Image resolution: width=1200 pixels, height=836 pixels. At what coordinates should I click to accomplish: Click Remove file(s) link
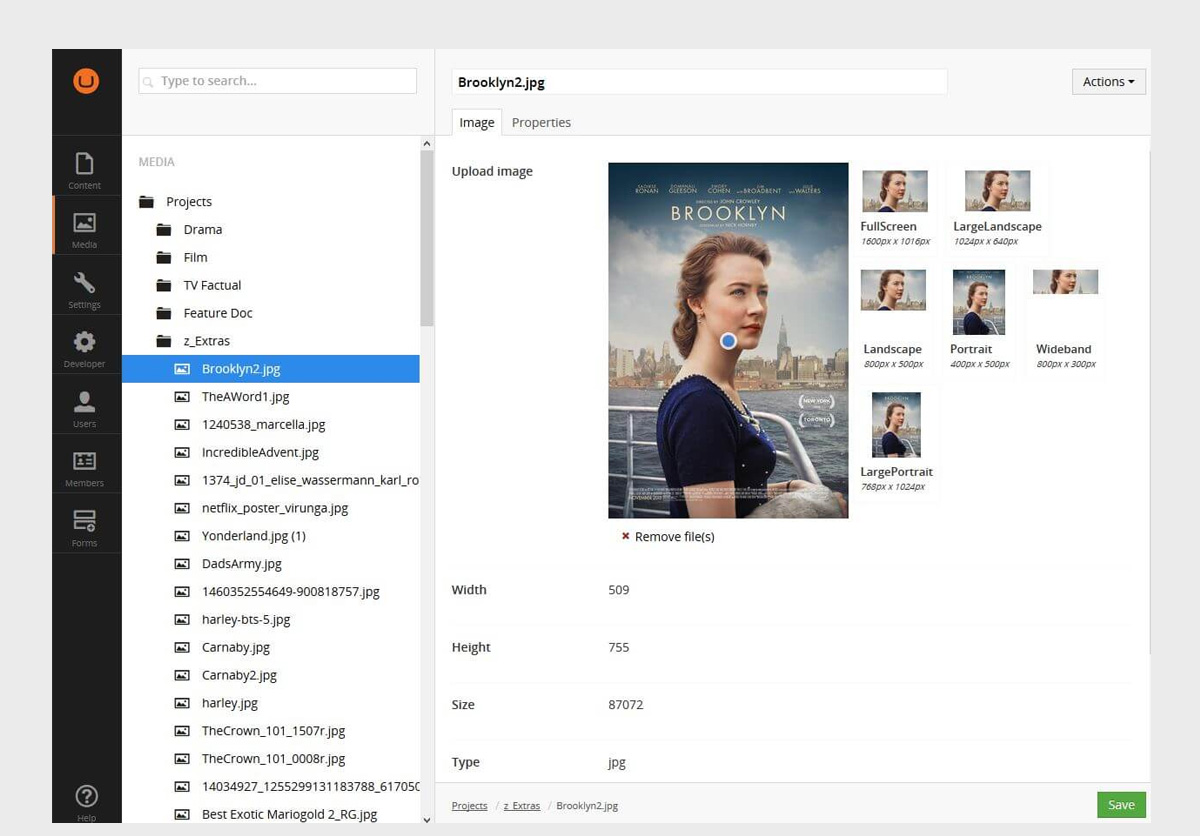(x=674, y=537)
